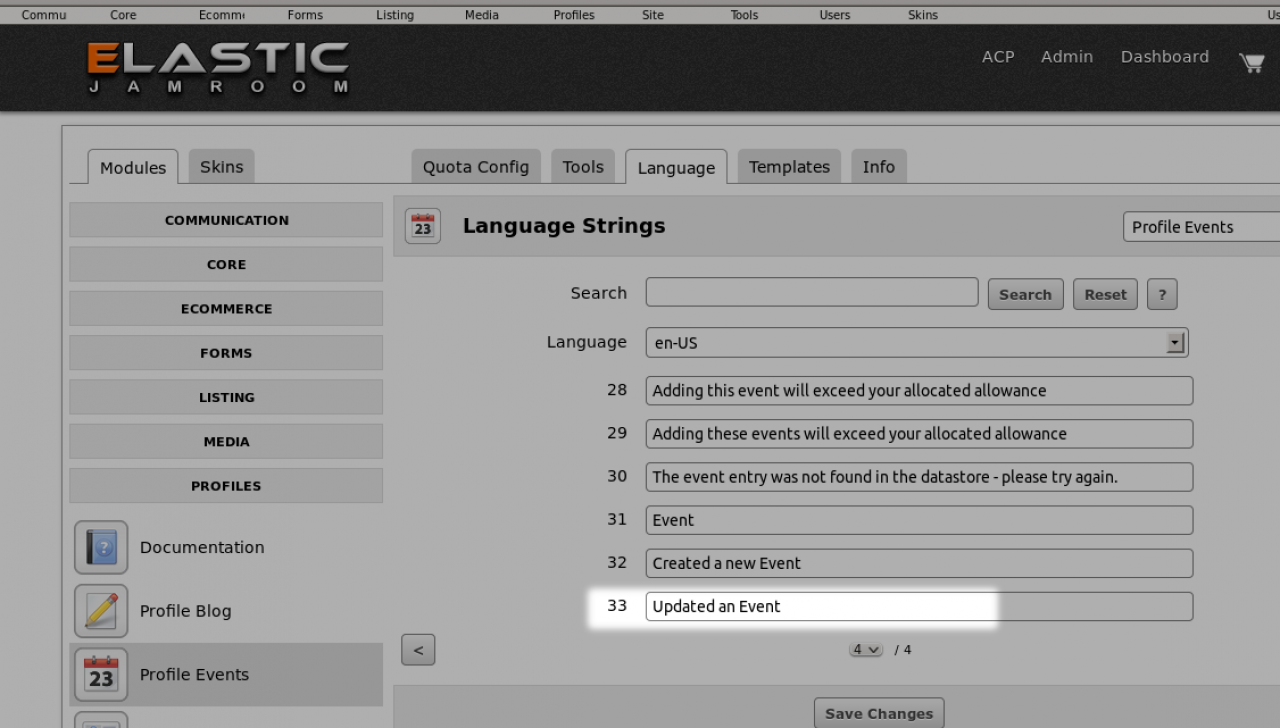Click the Elastic Jamroom logo
The image size is (1280, 728).
point(218,67)
